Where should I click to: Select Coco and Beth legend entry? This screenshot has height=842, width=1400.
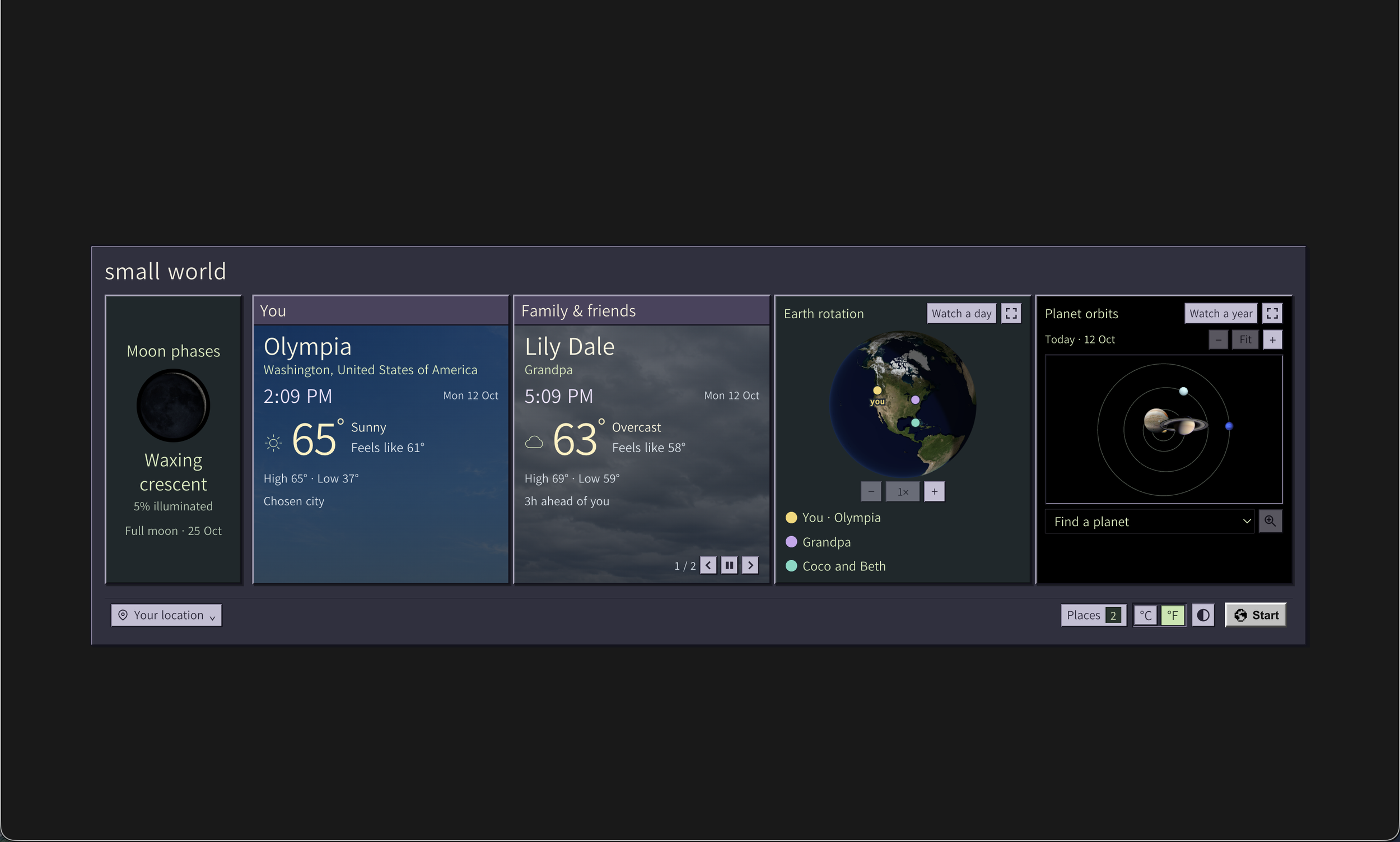coord(836,566)
